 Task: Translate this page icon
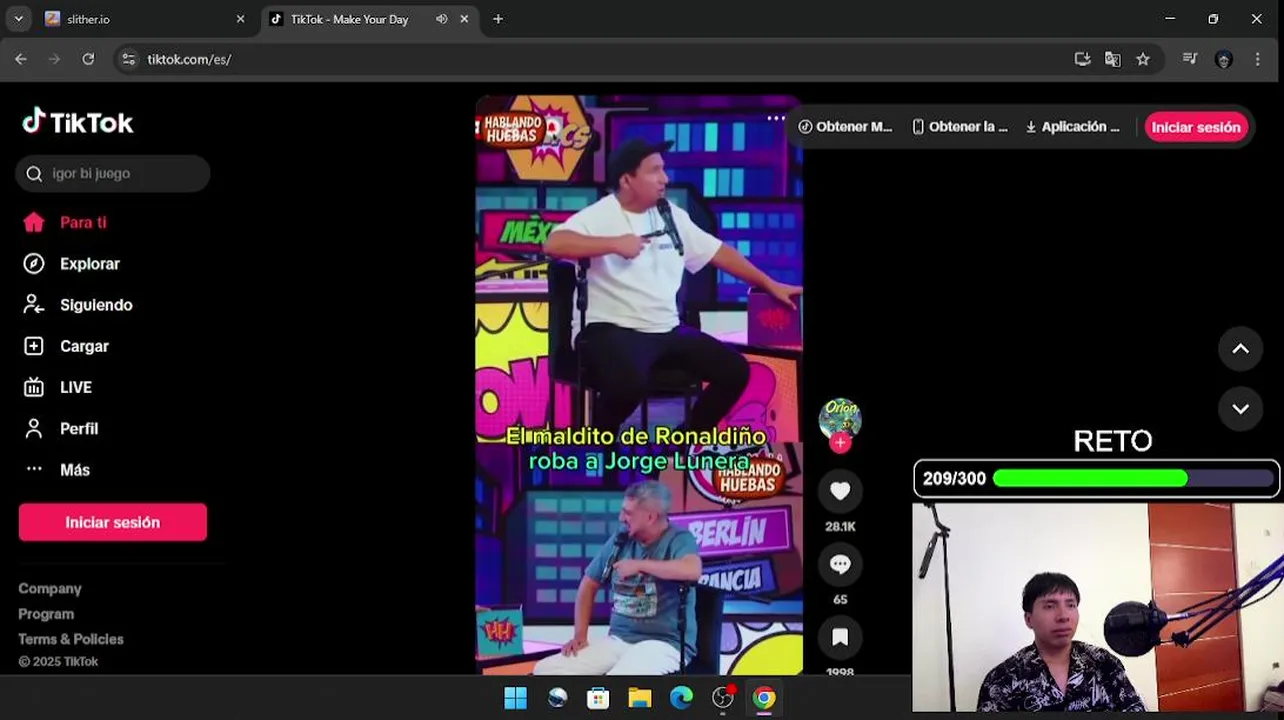click(1112, 59)
